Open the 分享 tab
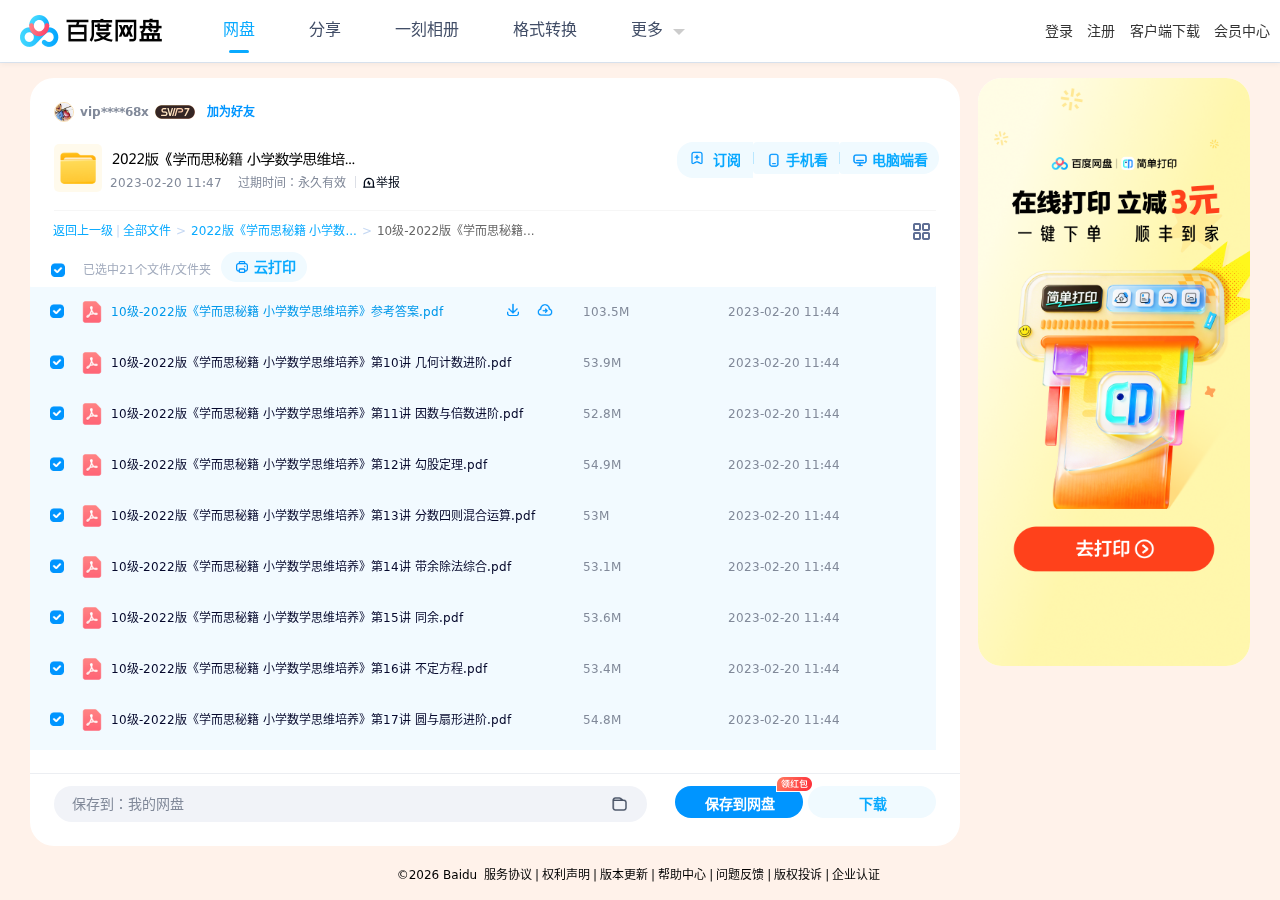Screen dimensions: 1280x900 point(325,30)
